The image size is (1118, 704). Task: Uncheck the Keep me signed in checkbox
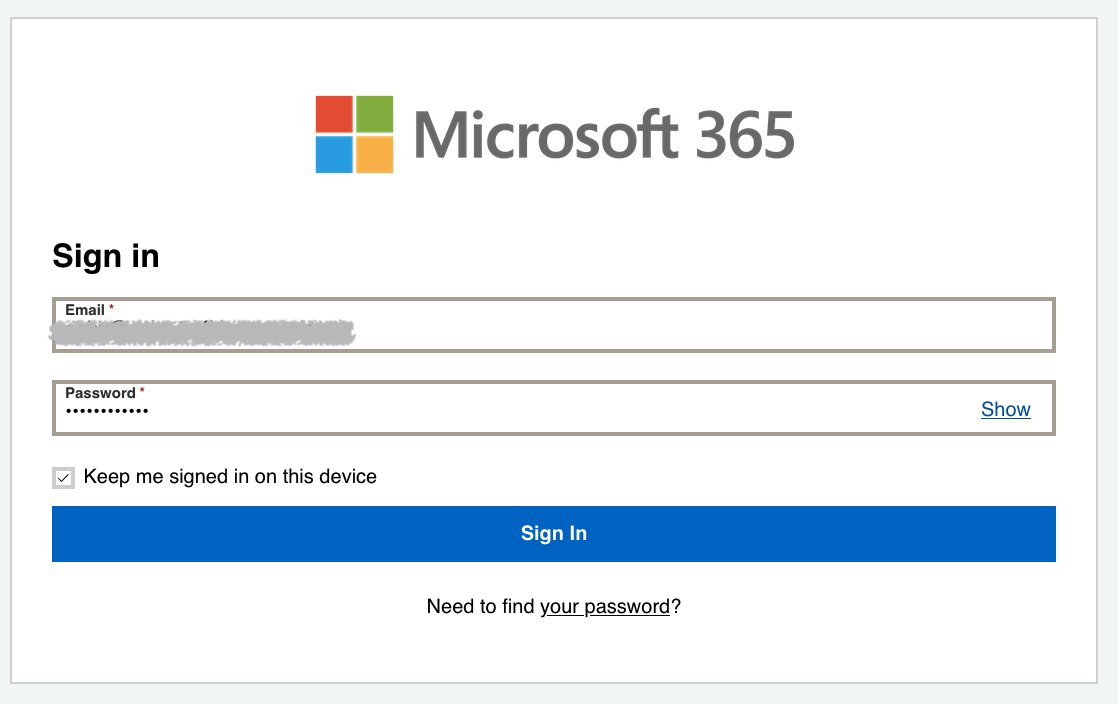click(x=64, y=478)
